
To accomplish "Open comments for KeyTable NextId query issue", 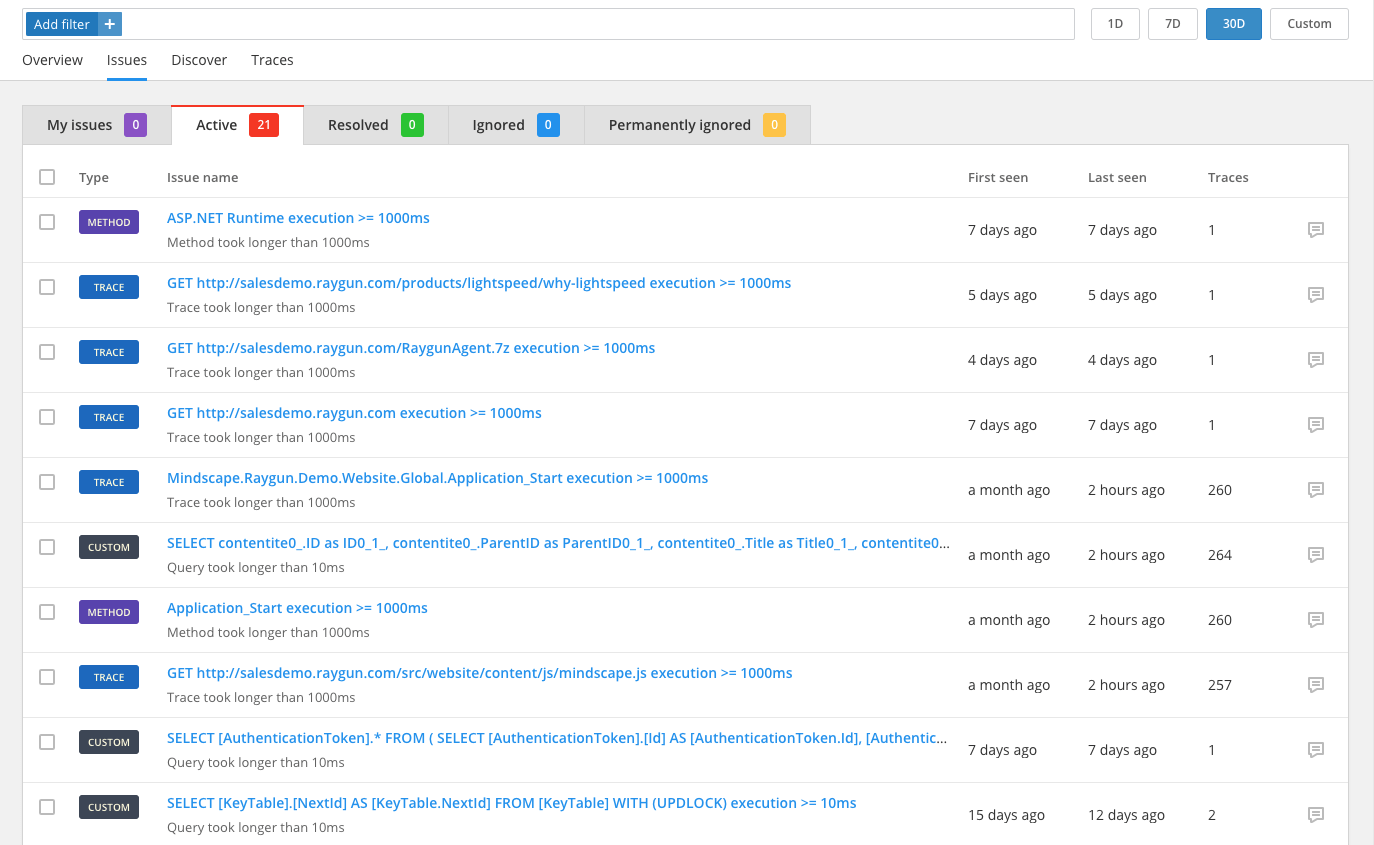I will (x=1316, y=815).
